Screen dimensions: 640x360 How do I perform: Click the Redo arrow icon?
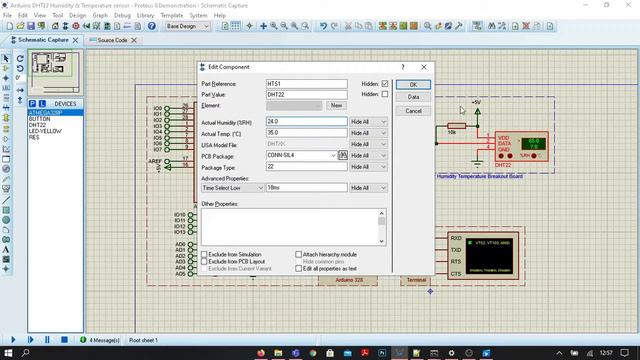click(334, 26)
